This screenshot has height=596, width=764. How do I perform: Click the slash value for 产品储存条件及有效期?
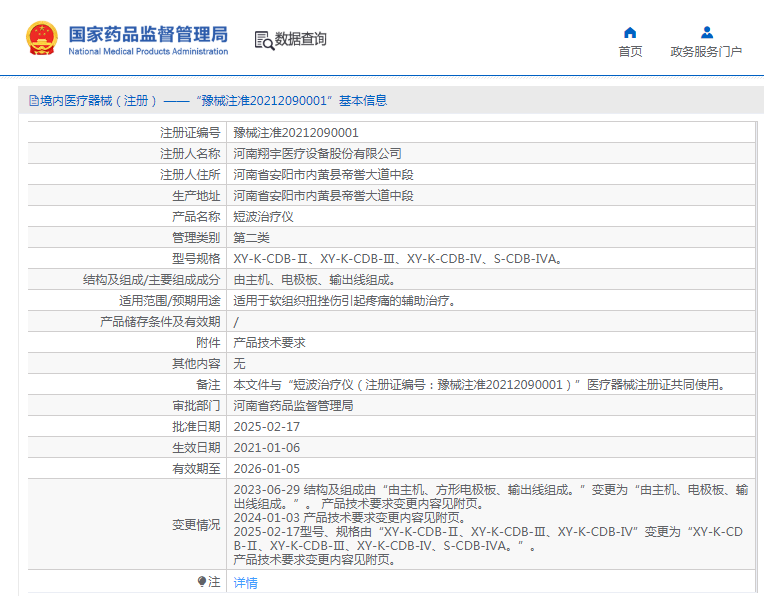(x=236, y=322)
